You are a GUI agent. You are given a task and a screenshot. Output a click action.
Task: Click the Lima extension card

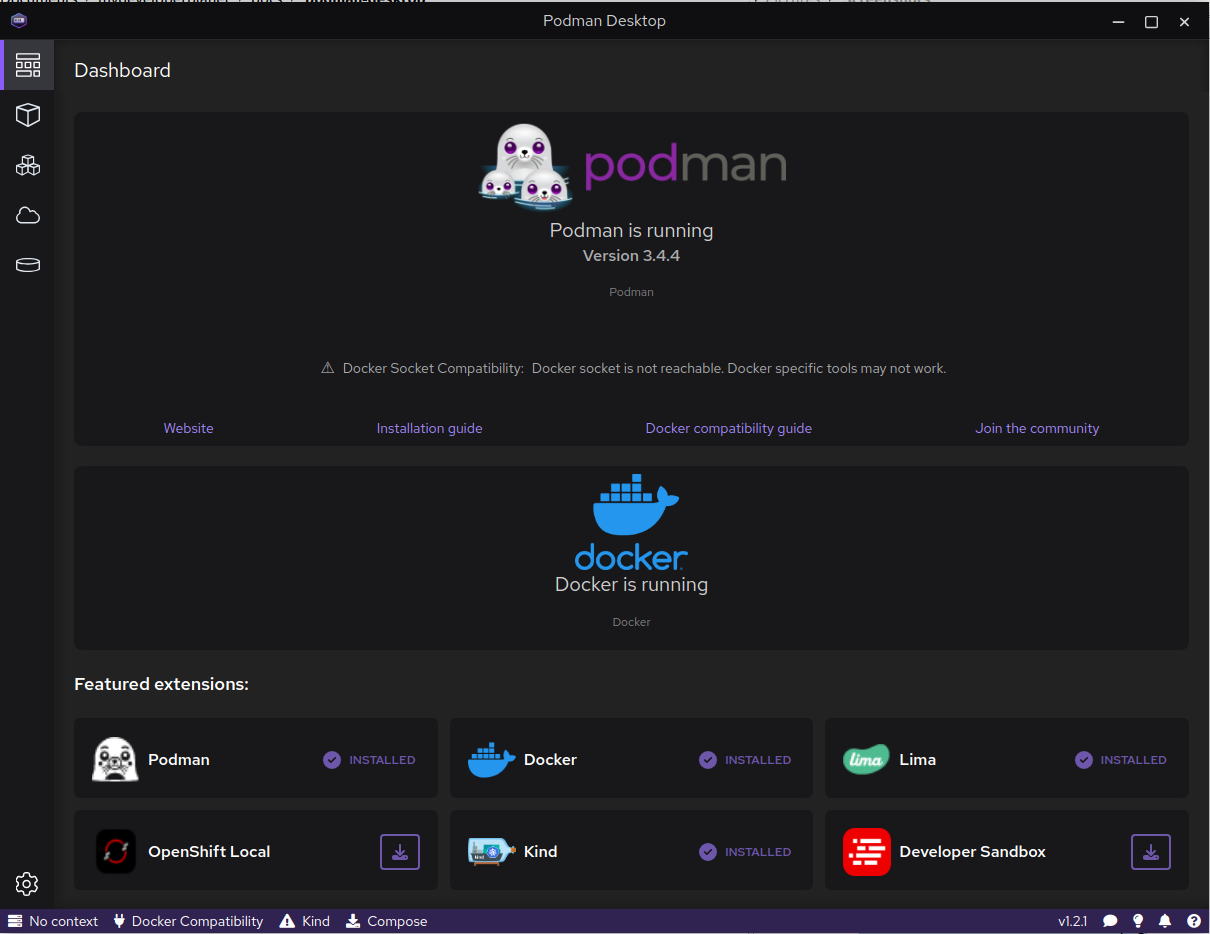[1006, 758]
